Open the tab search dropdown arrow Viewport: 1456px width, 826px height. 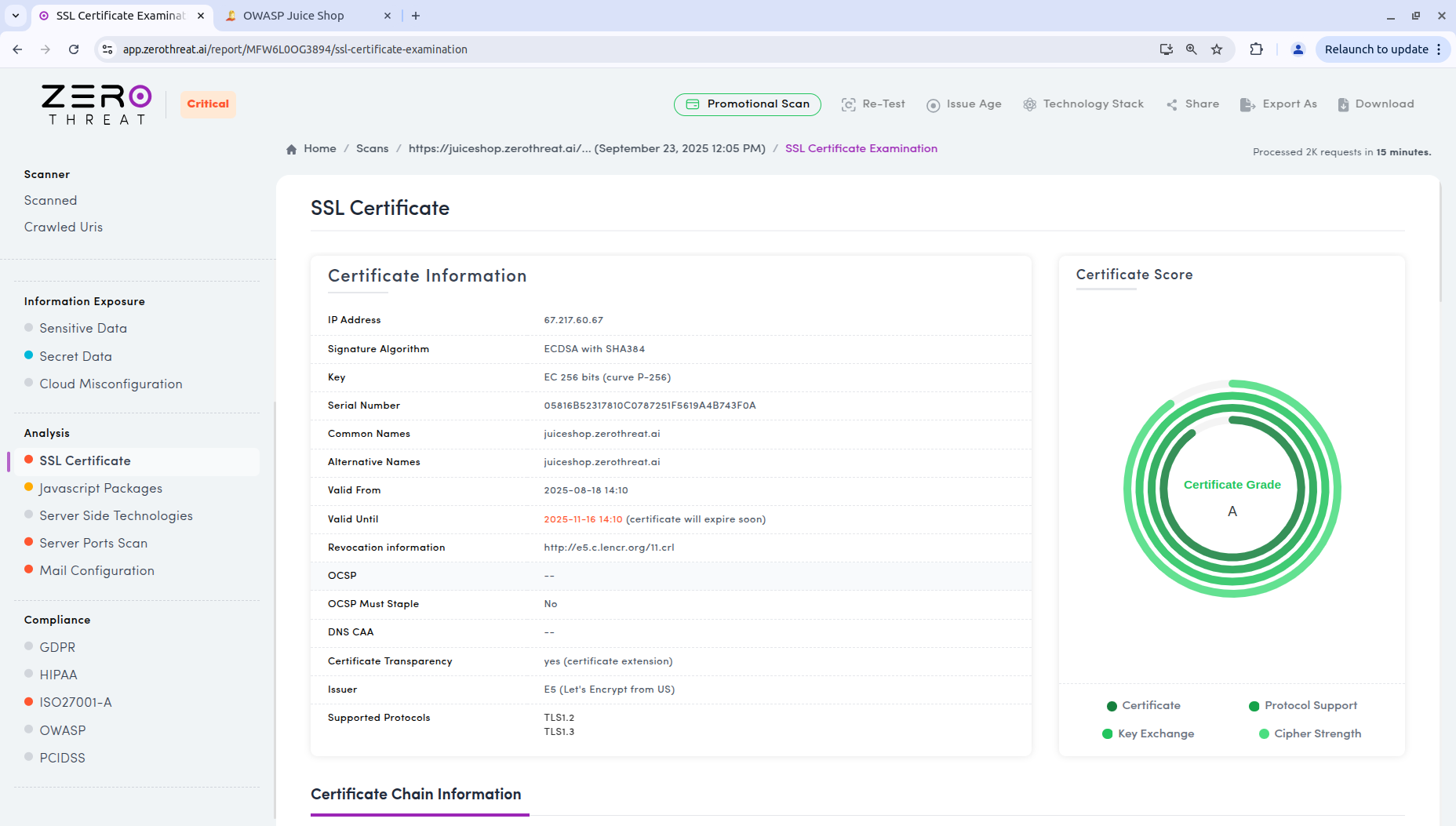(x=16, y=16)
